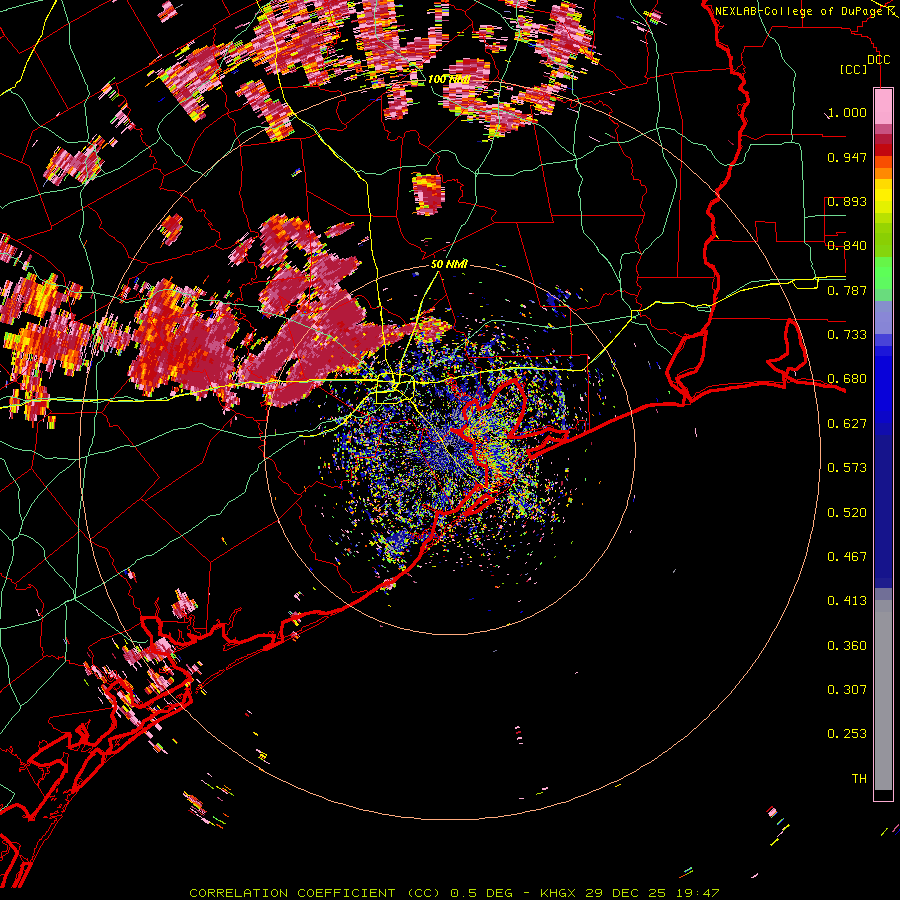Click the 0.360 legend value
The image size is (900, 900).
pyautogui.click(x=847, y=646)
